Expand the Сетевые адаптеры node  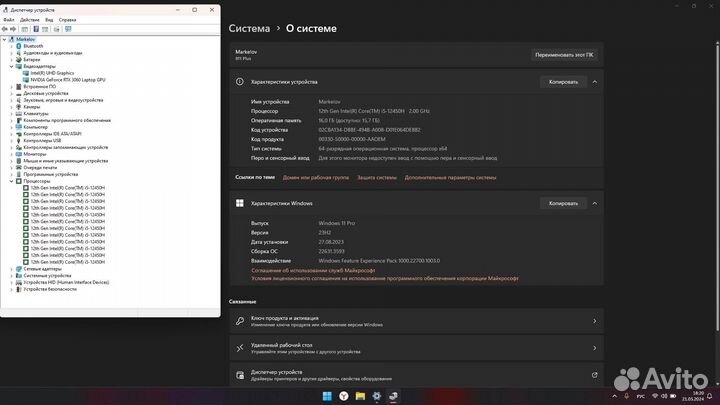pos(11,269)
